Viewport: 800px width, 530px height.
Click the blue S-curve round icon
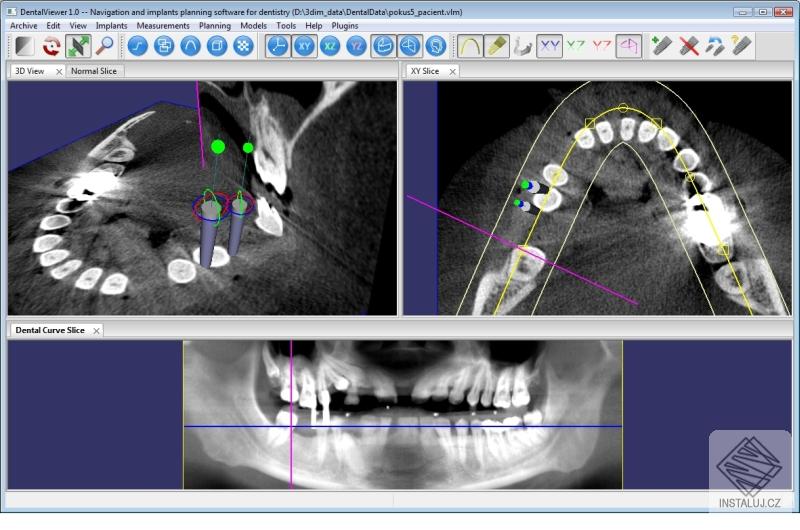138,46
